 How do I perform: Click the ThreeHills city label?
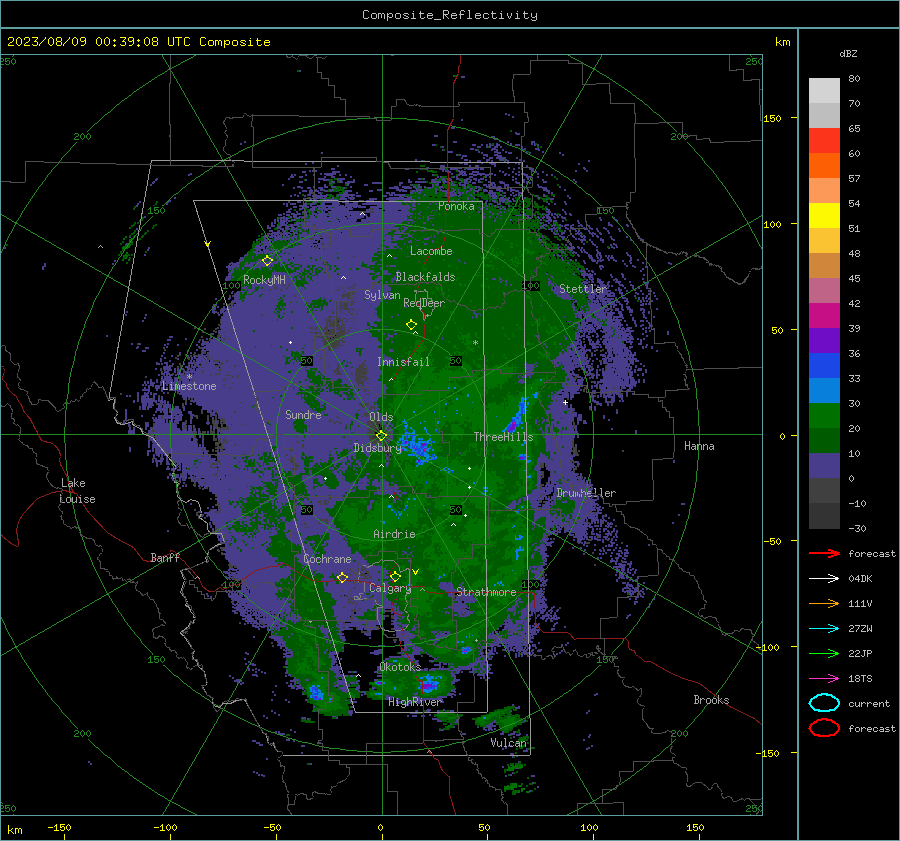click(503, 437)
